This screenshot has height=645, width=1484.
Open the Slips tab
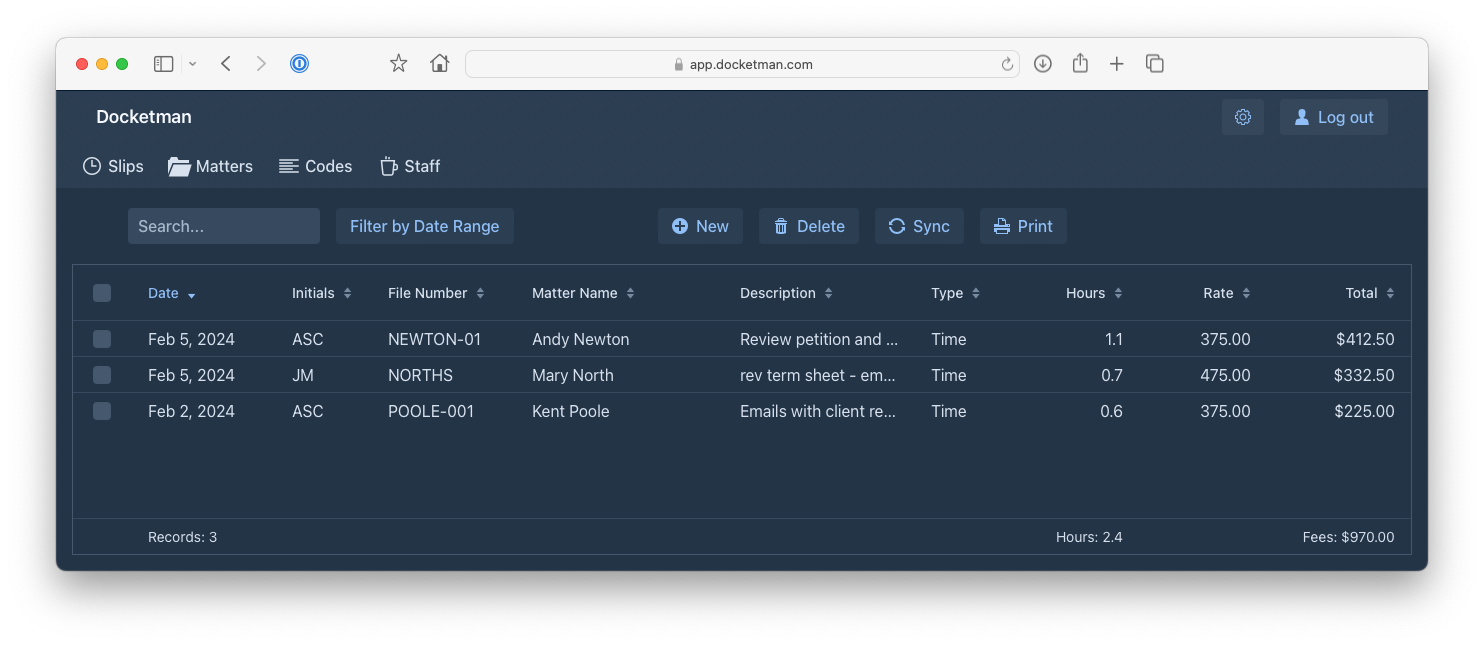click(x=113, y=166)
